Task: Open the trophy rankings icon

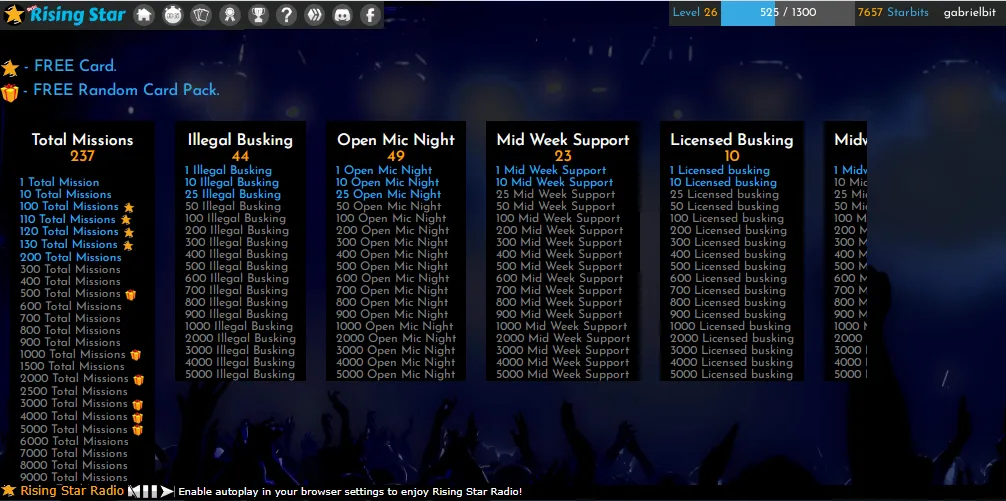Action: click(258, 15)
